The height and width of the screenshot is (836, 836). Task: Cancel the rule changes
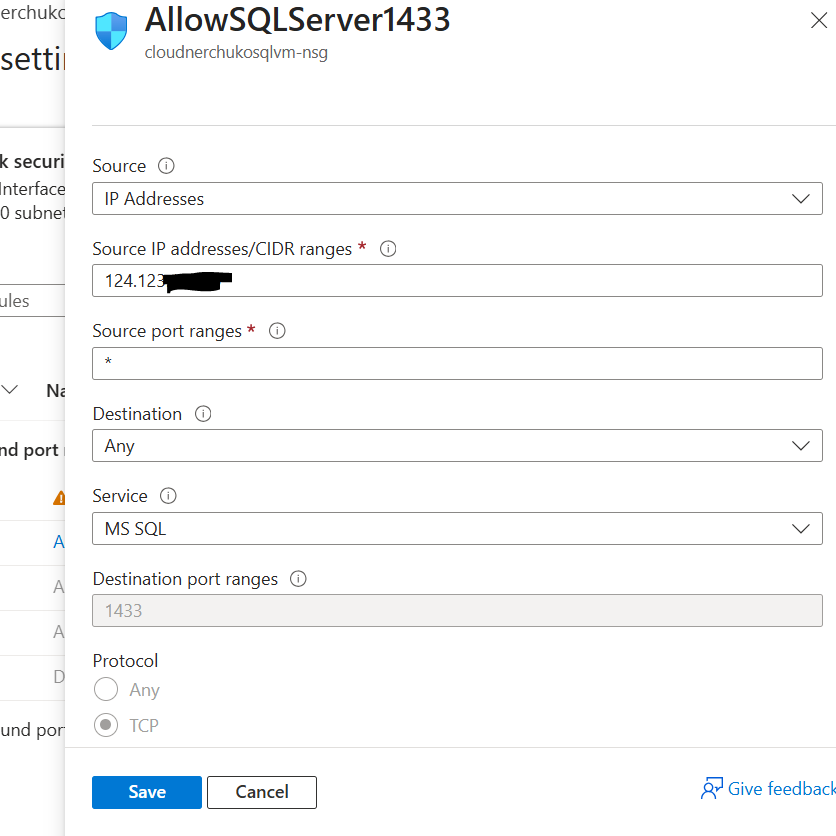pyautogui.click(x=262, y=792)
